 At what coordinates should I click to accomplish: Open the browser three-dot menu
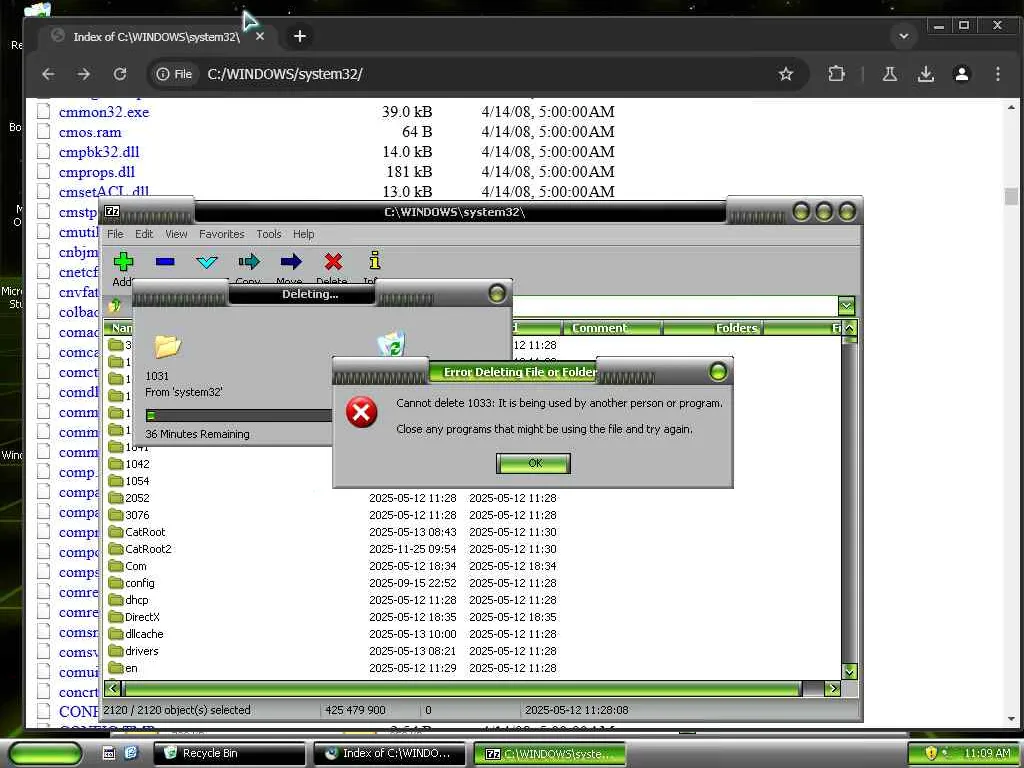(x=998, y=74)
